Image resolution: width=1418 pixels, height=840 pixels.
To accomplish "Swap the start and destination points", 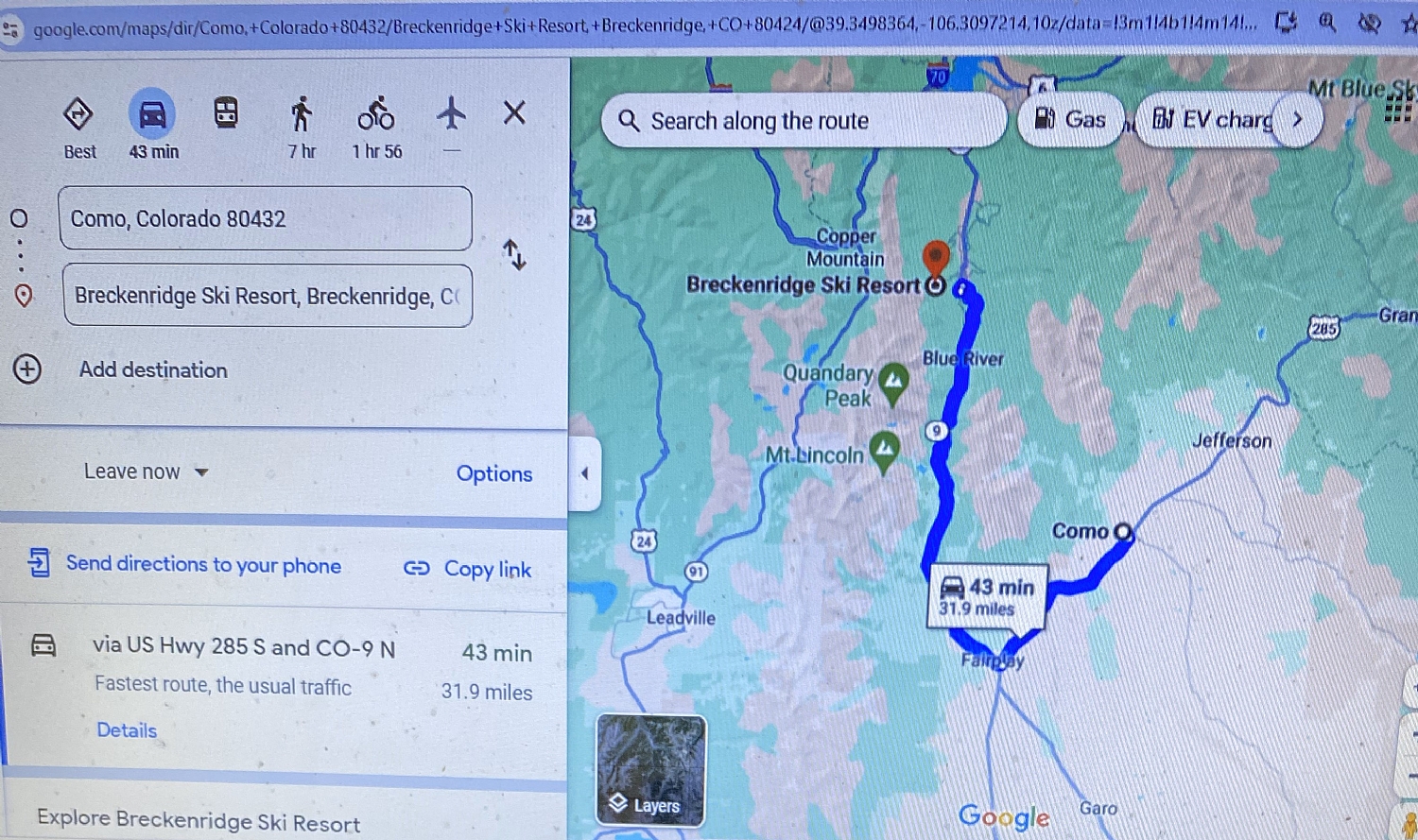I will (514, 255).
